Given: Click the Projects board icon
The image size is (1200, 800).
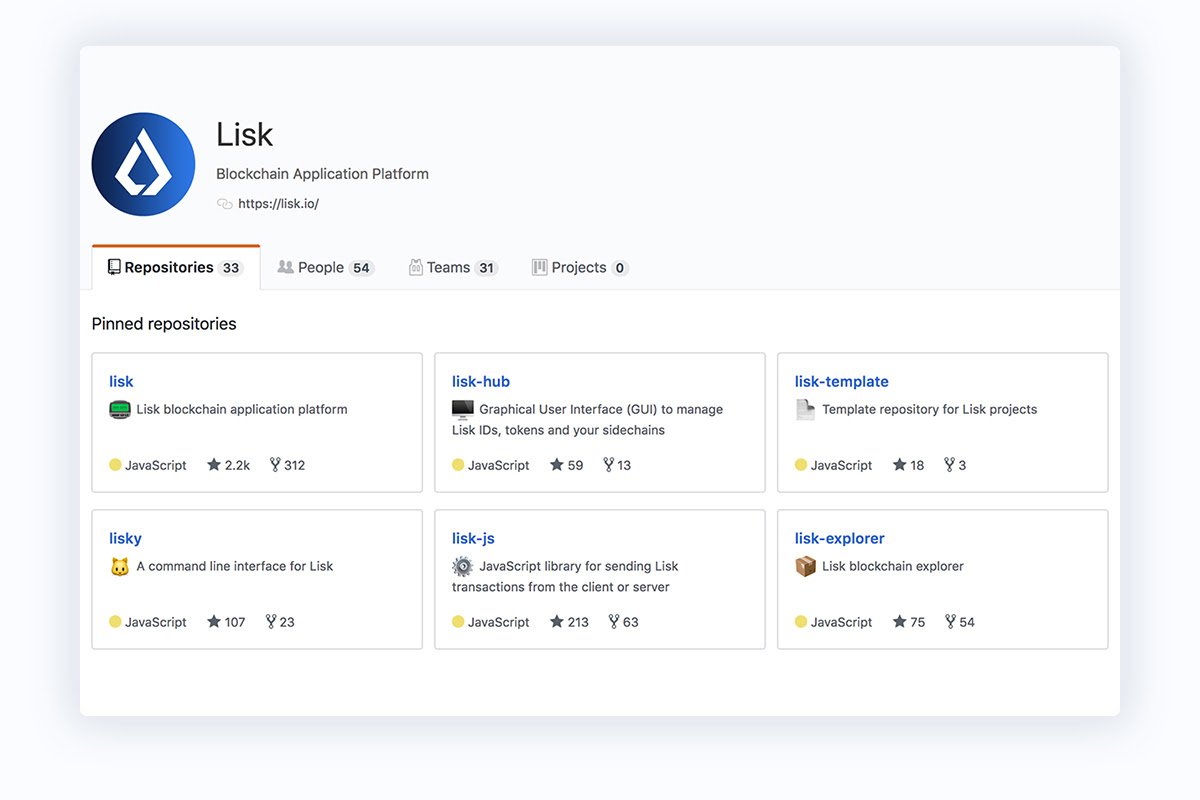Looking at the screenshot, I should [x=539, y=267].
